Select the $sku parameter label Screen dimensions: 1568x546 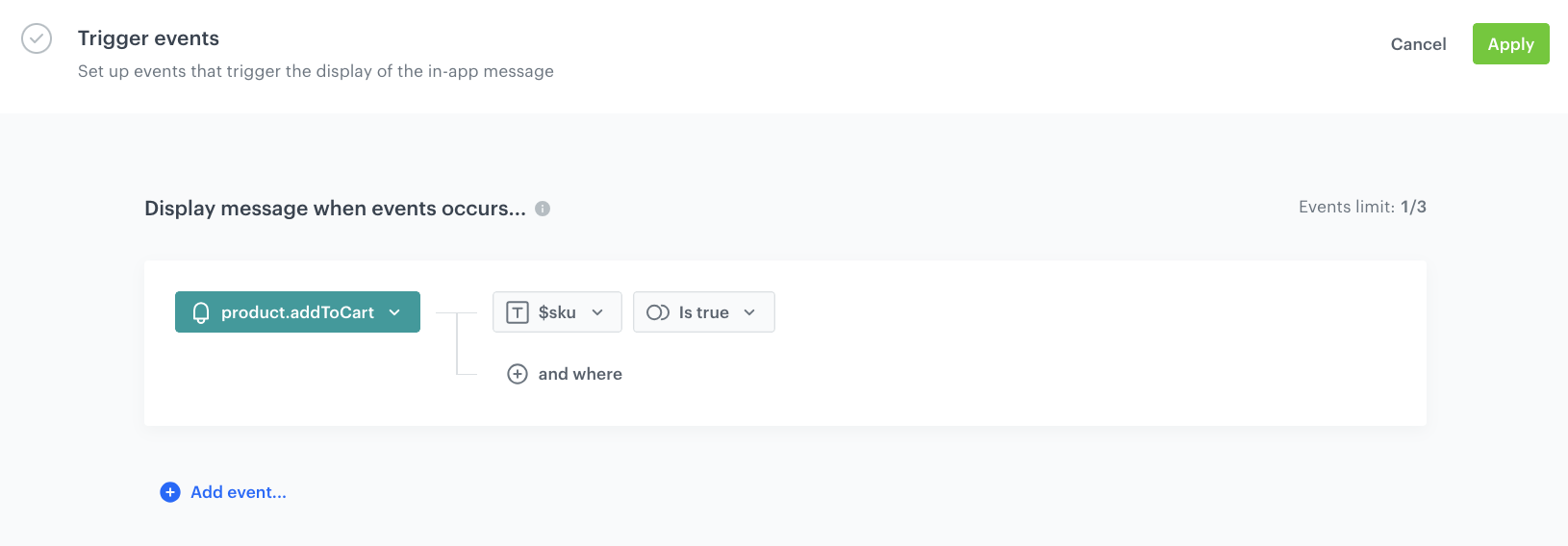pos(557,312)
